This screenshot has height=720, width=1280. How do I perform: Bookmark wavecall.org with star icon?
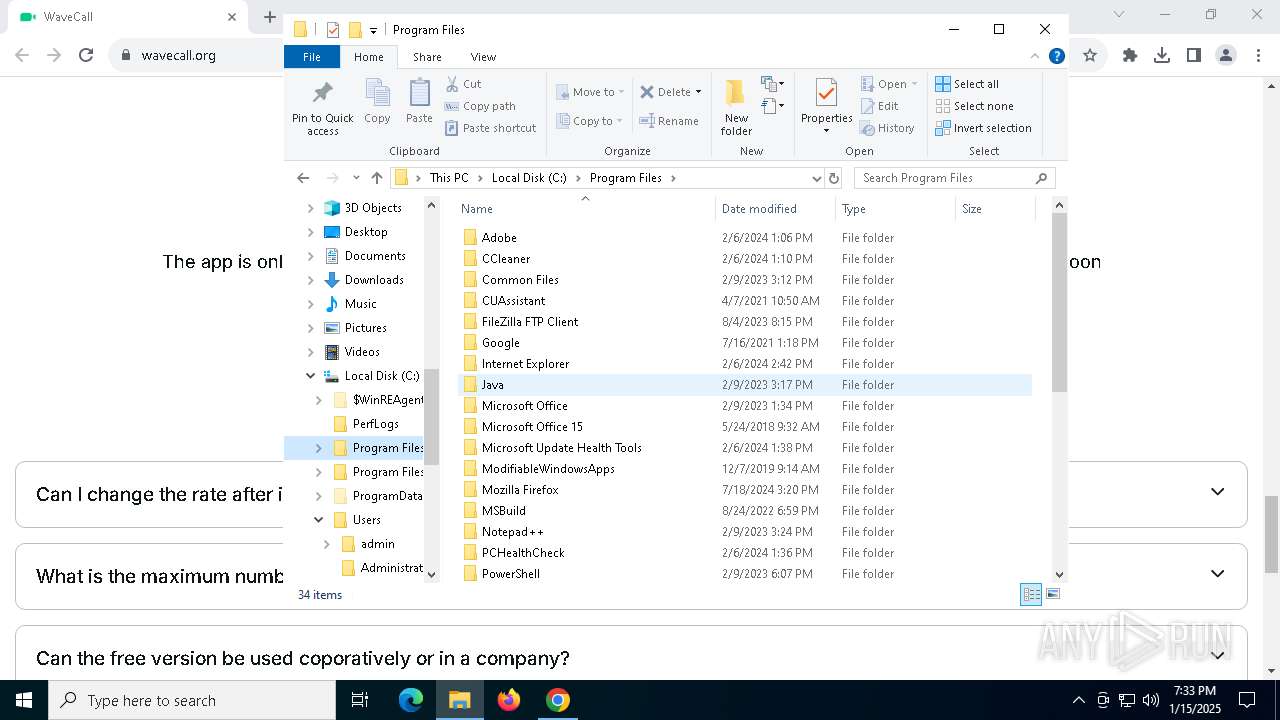point(1090,56)
